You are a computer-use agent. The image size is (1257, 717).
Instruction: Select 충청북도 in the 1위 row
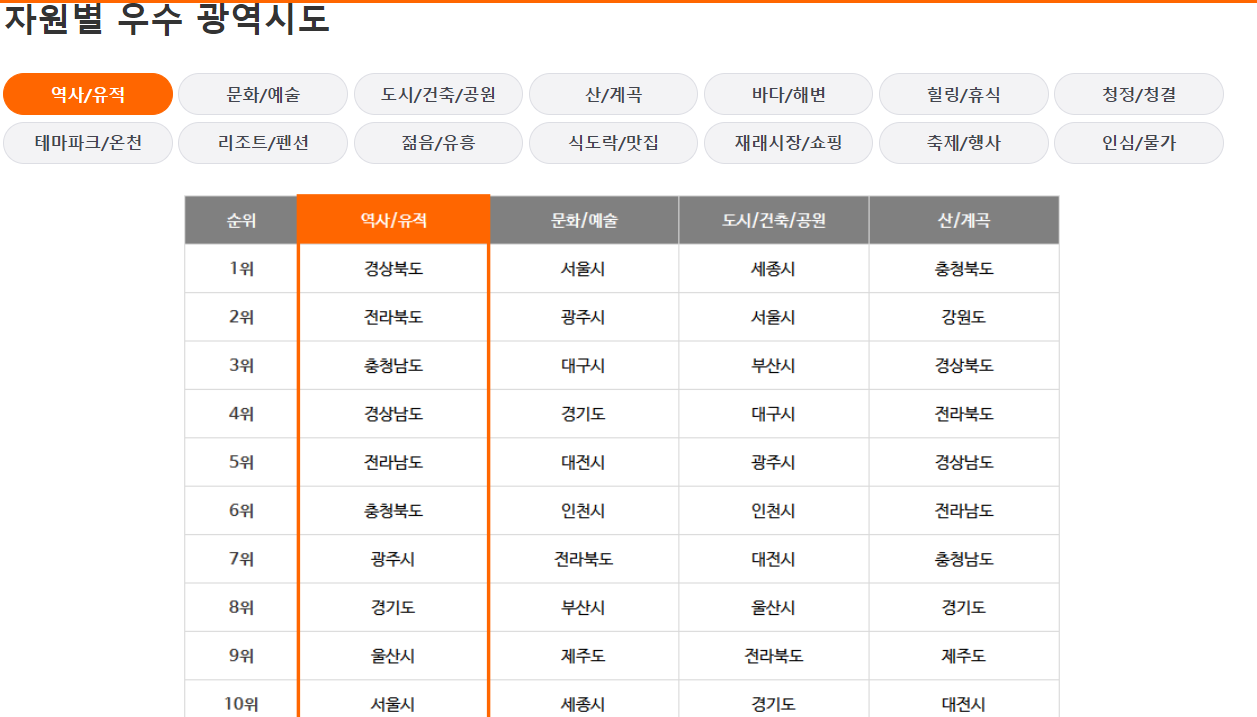(x=964, y=269)
